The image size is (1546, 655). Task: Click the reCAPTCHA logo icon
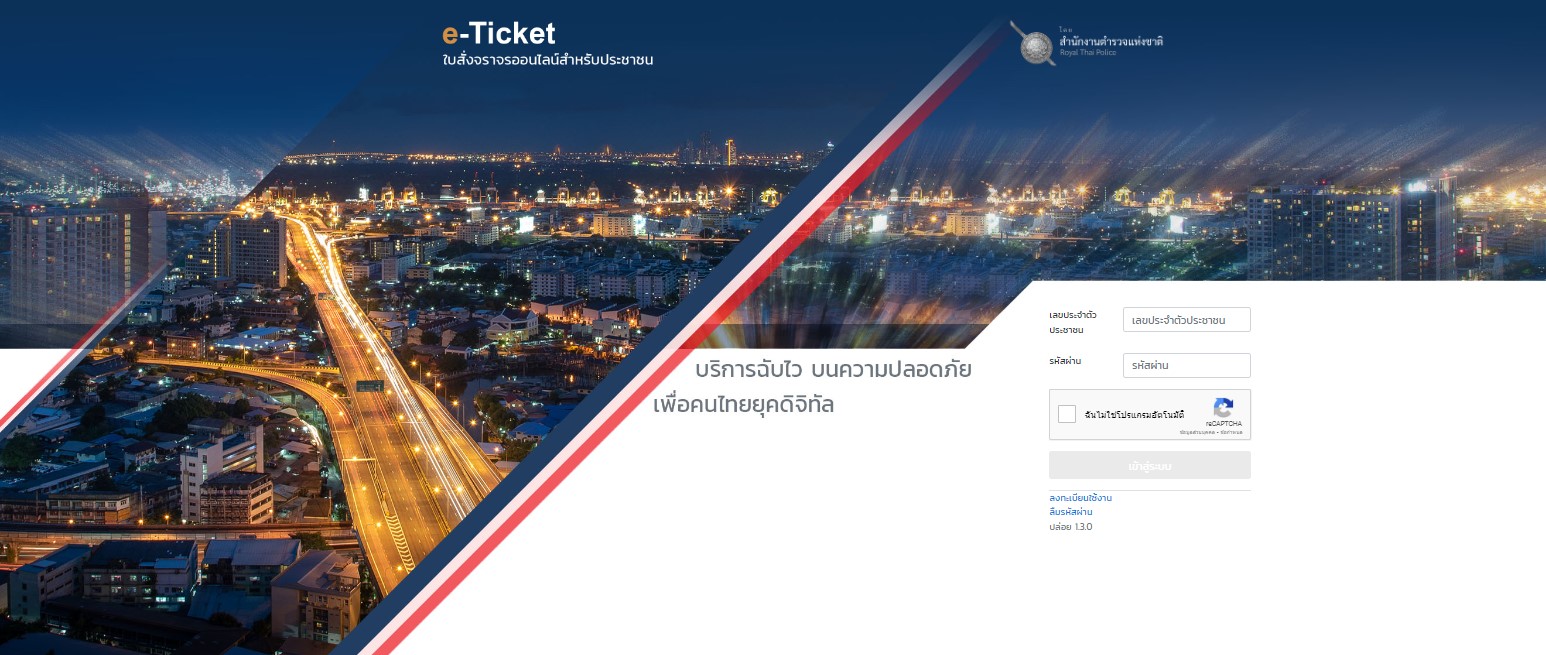pos(1223,407)
